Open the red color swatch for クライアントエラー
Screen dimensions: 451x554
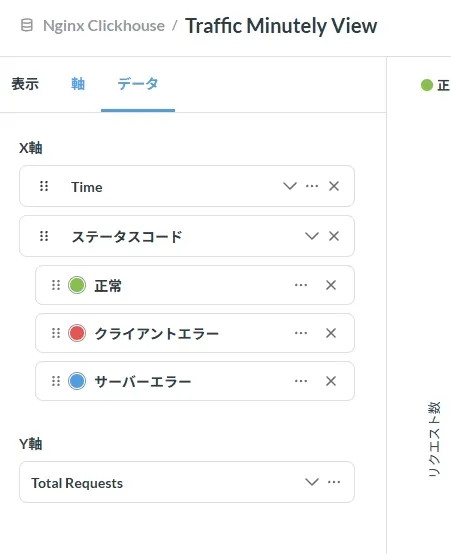[77, 333]
